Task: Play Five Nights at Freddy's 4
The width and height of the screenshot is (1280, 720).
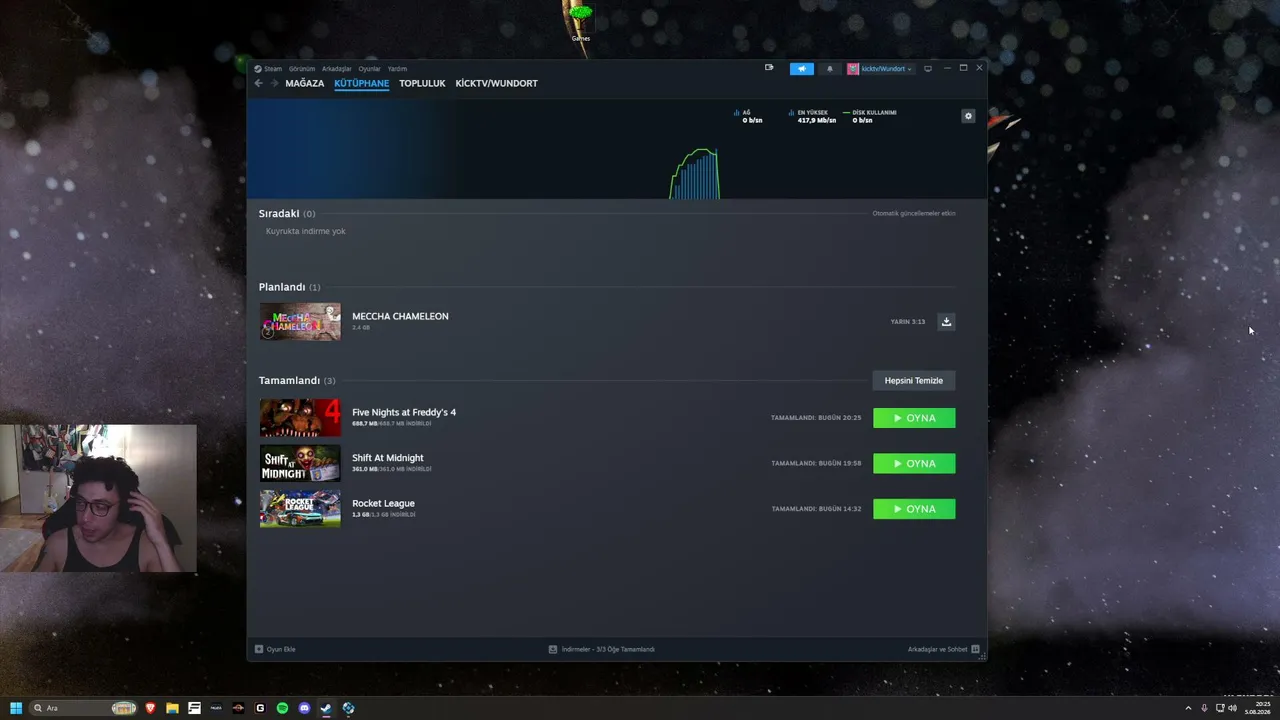Action: coord(914,418)
